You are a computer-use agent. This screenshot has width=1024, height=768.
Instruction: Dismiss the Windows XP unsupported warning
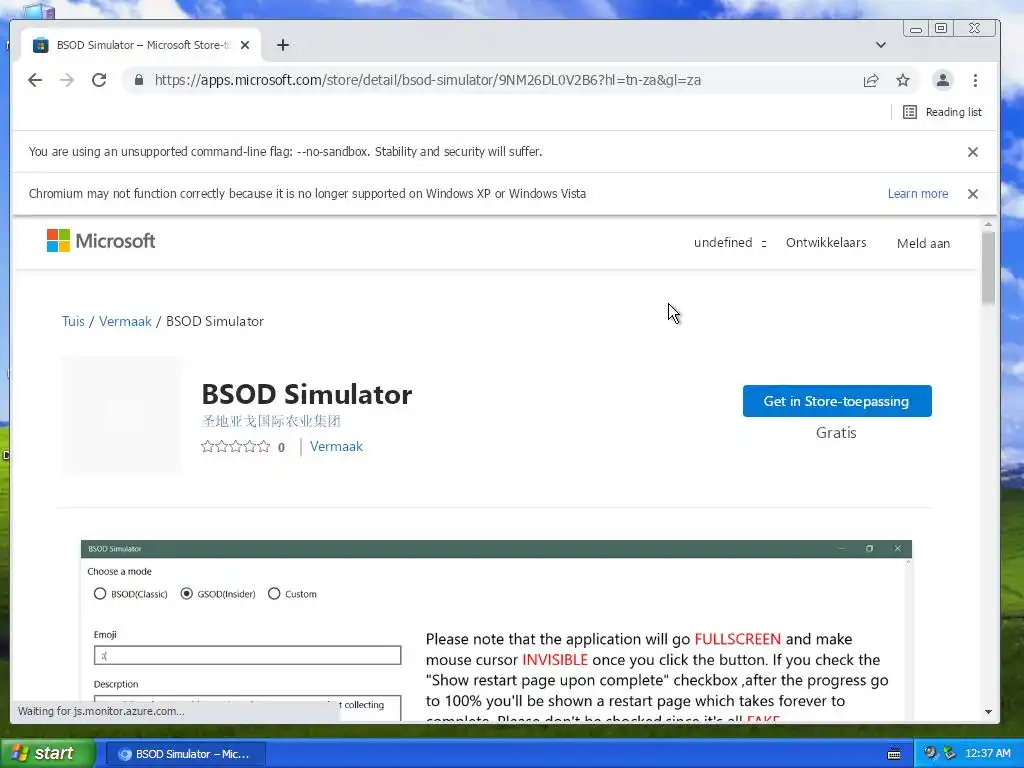pos(972,194)
